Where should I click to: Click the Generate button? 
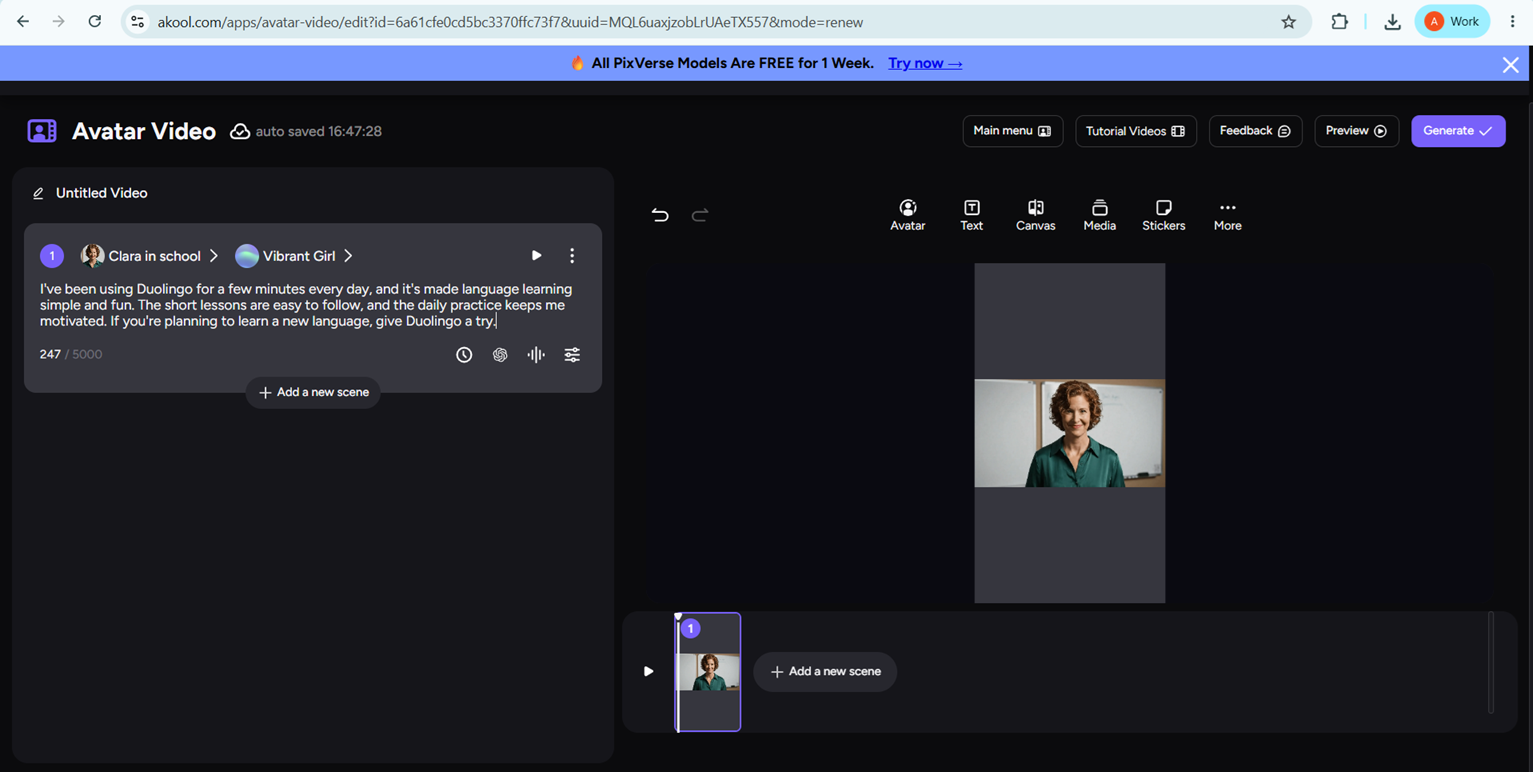coord(1458,131)
